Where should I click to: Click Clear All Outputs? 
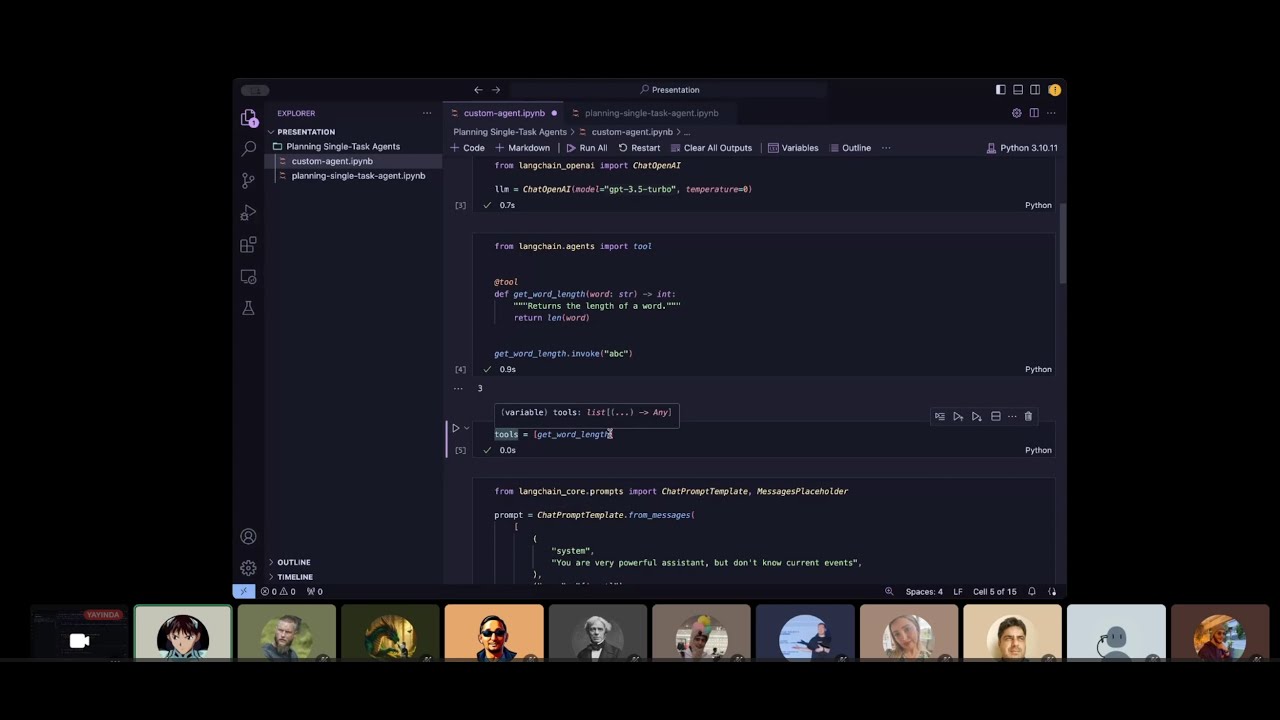pos(711,148)
